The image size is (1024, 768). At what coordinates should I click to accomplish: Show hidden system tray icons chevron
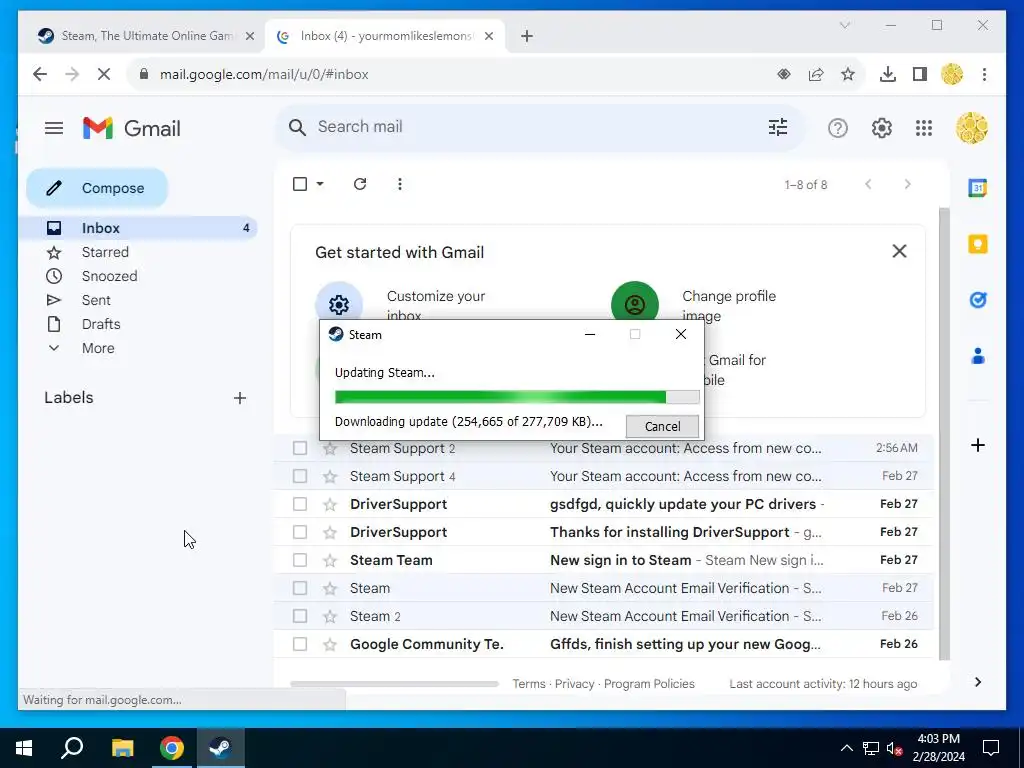(846, 748)
